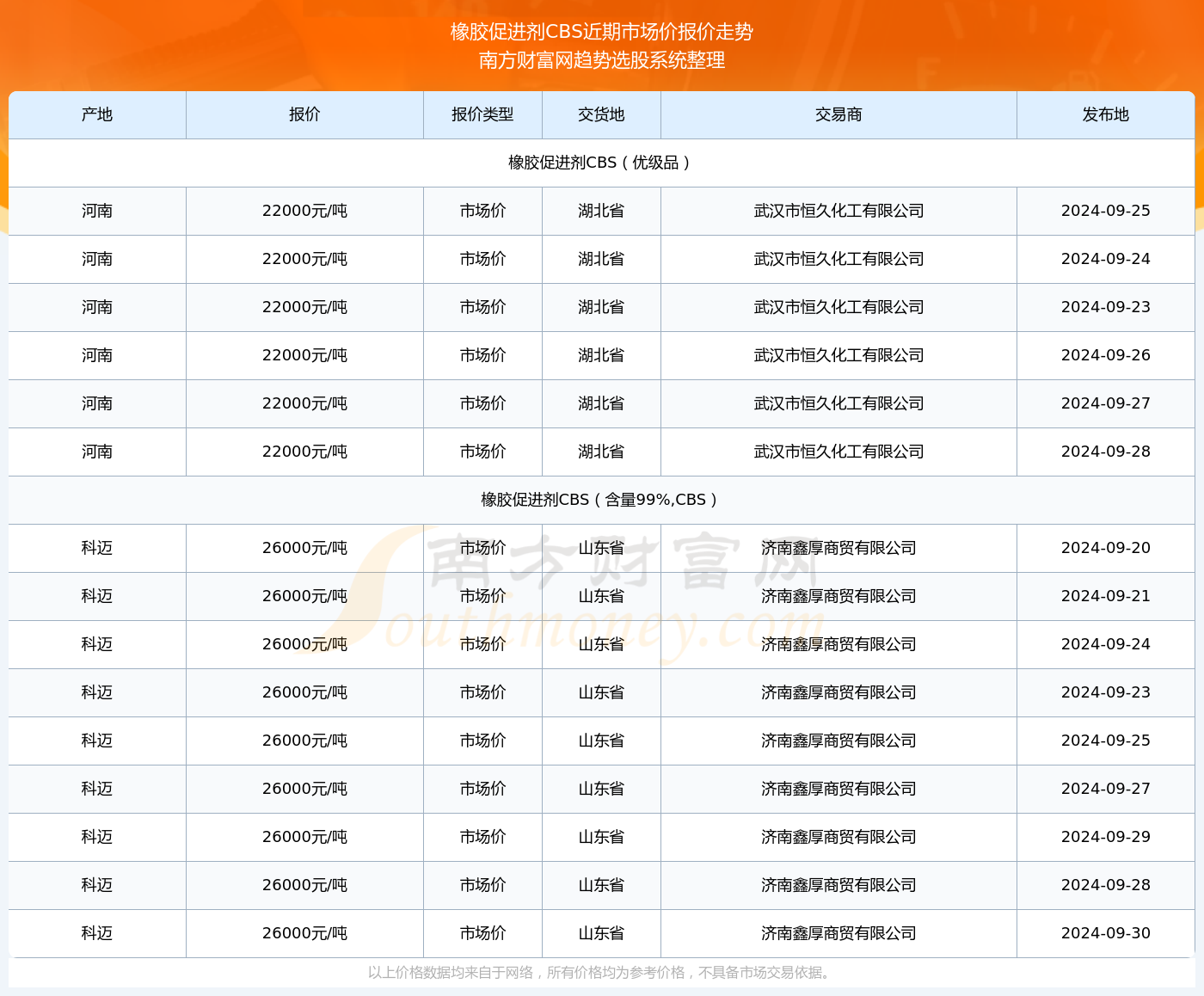Screen dimensions: 1204x996
Task: Click date cell 2024-09-26
Action: pyautogui.click(x=1106, y=355)
